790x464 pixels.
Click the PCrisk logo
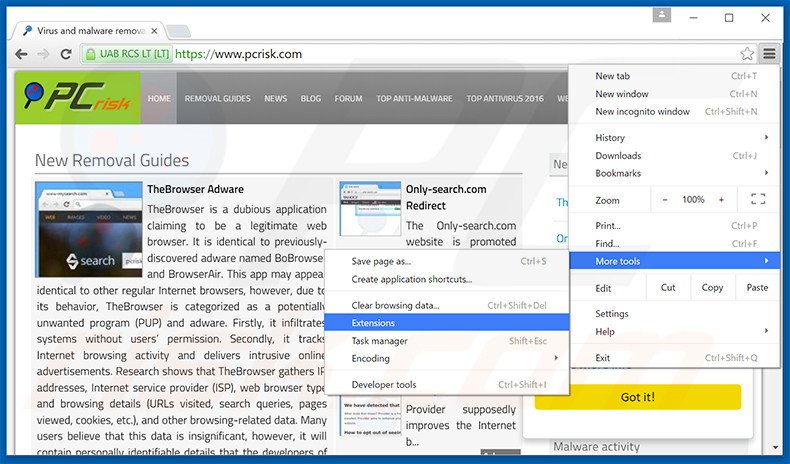(x=78, y=98)
